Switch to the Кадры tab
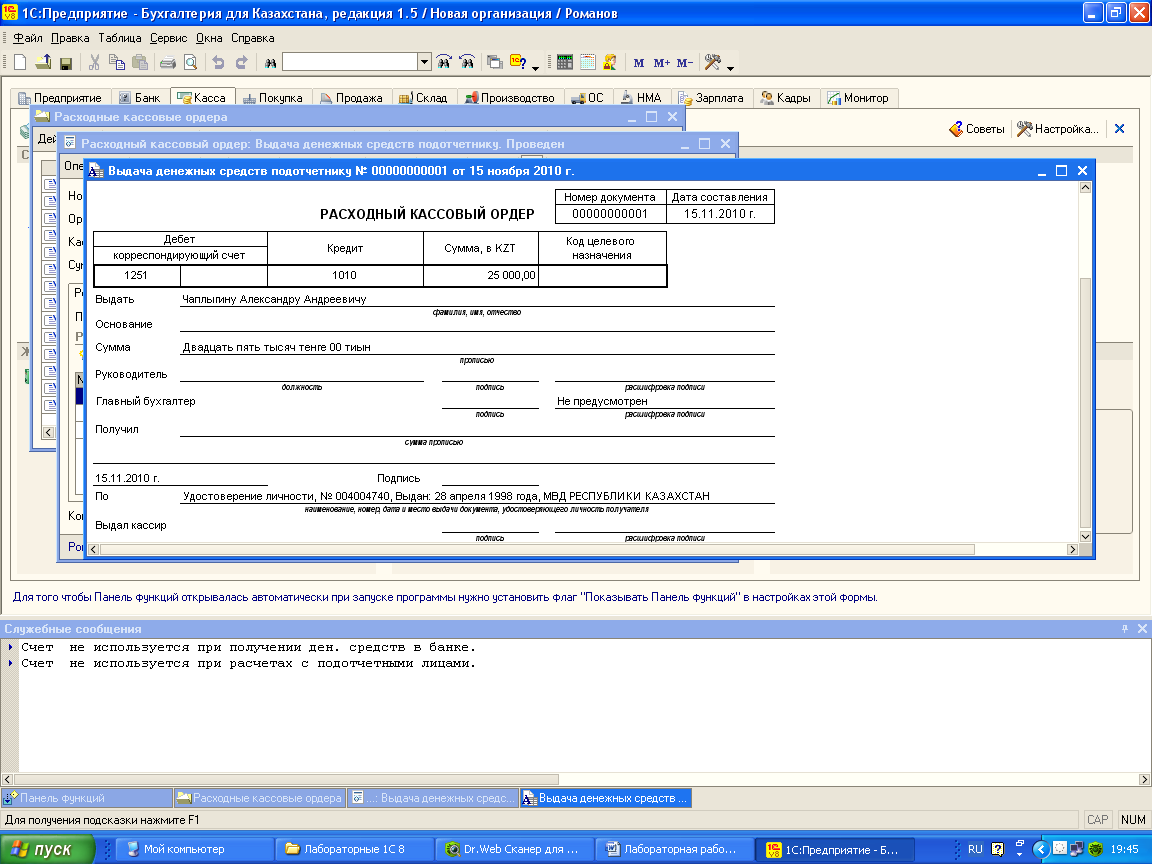The width and height of the screenshot is (1152, 864). pos(786,98)
